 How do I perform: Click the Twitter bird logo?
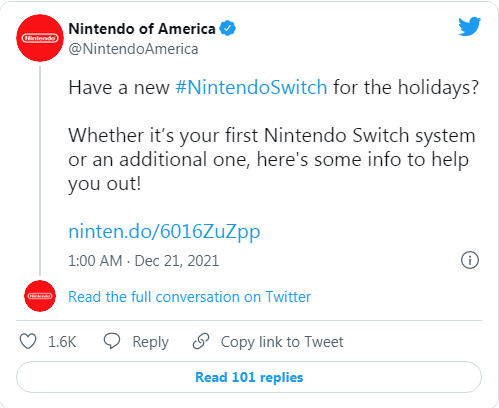pyautogui.click(x=469, y=26)
